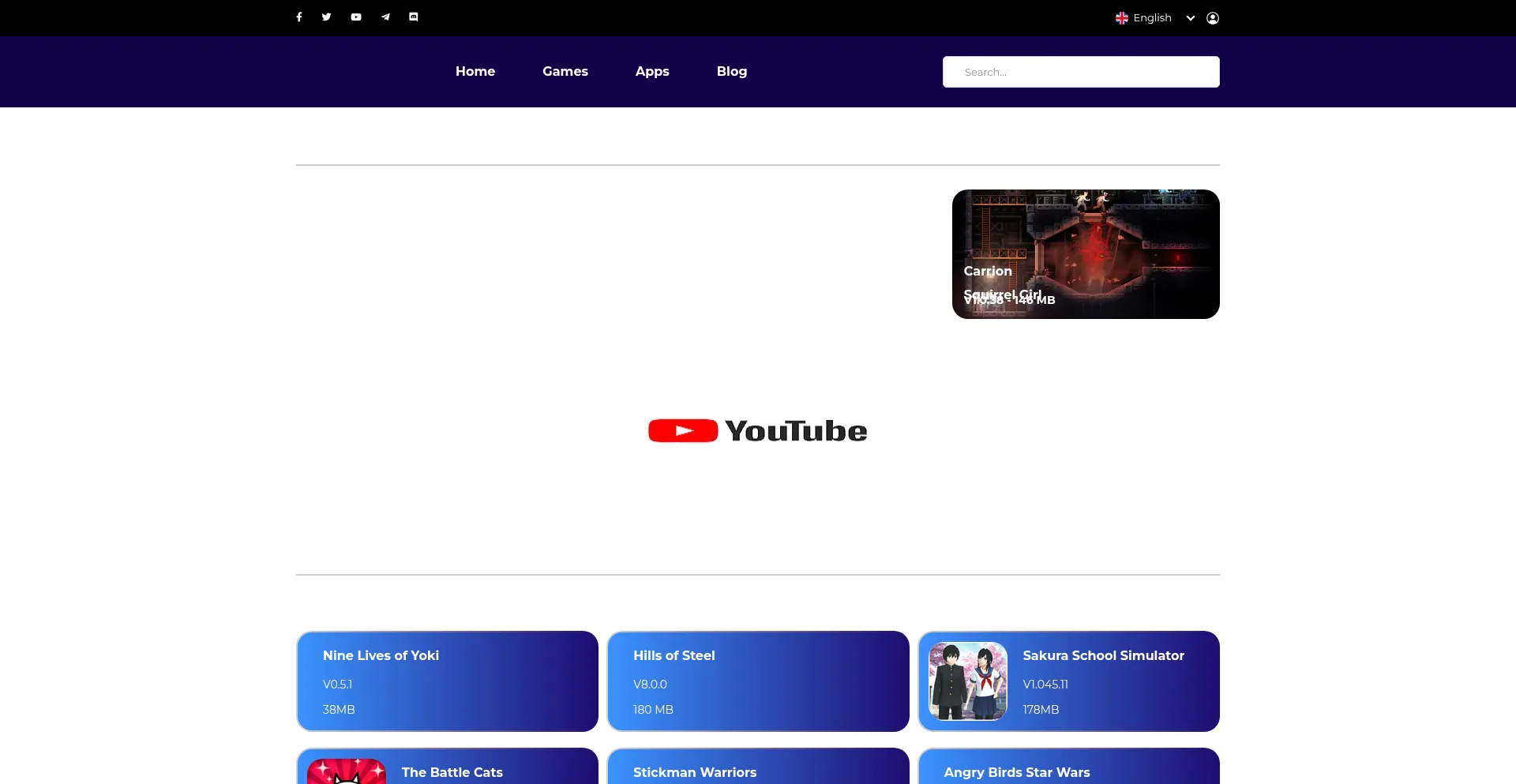The height and width of the screenshot is (784, 1516).
Task: Click the chevron next to English
Action: (x=1191, y=18)
